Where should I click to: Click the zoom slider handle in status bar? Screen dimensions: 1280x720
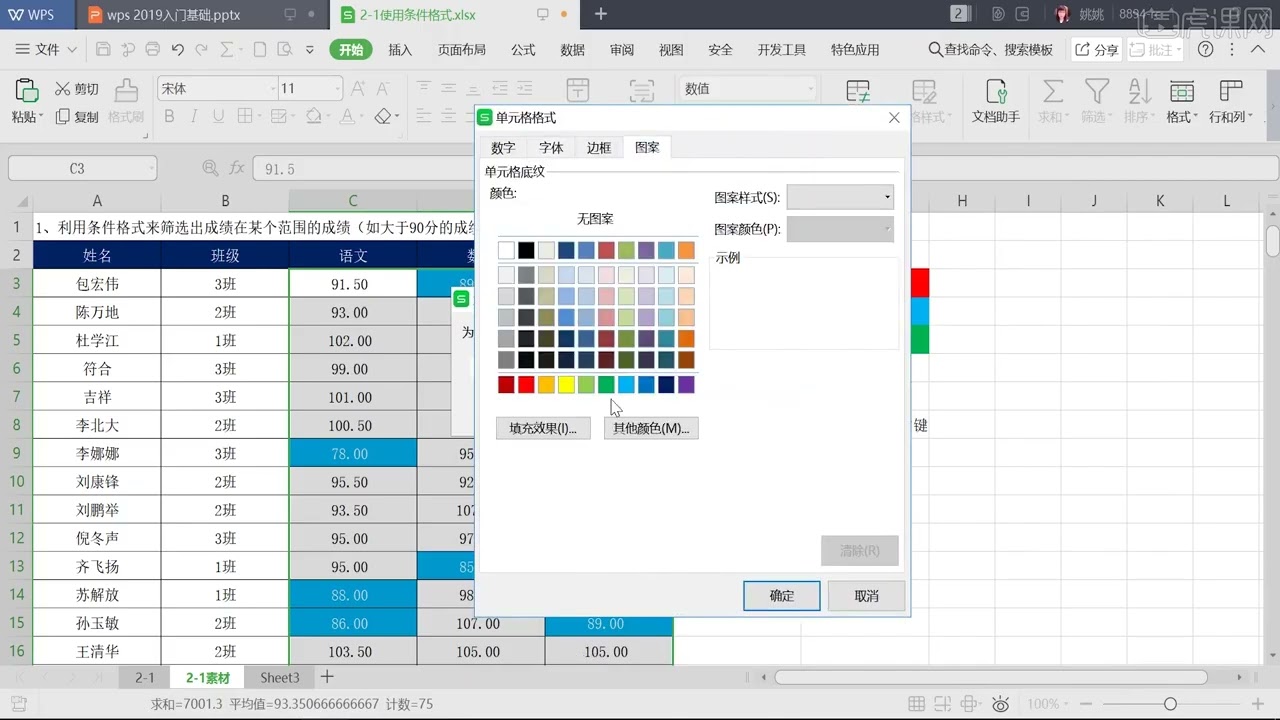[x=1170, y=704]
